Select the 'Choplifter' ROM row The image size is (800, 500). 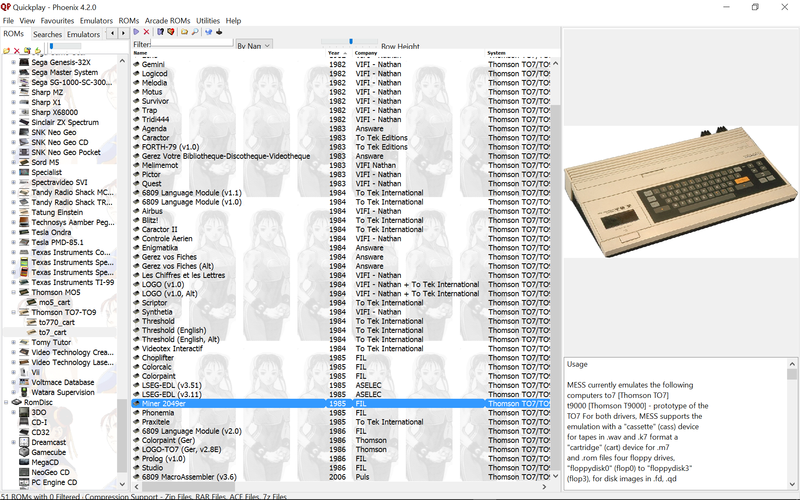[341, 358]
